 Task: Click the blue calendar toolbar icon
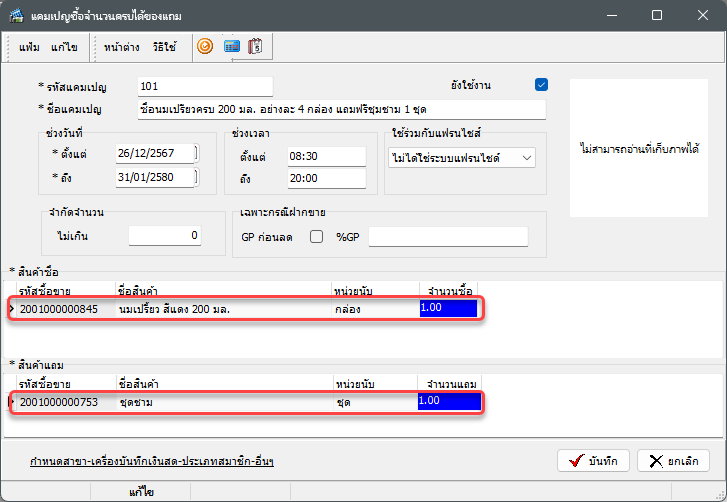click(x=231, y=46)
